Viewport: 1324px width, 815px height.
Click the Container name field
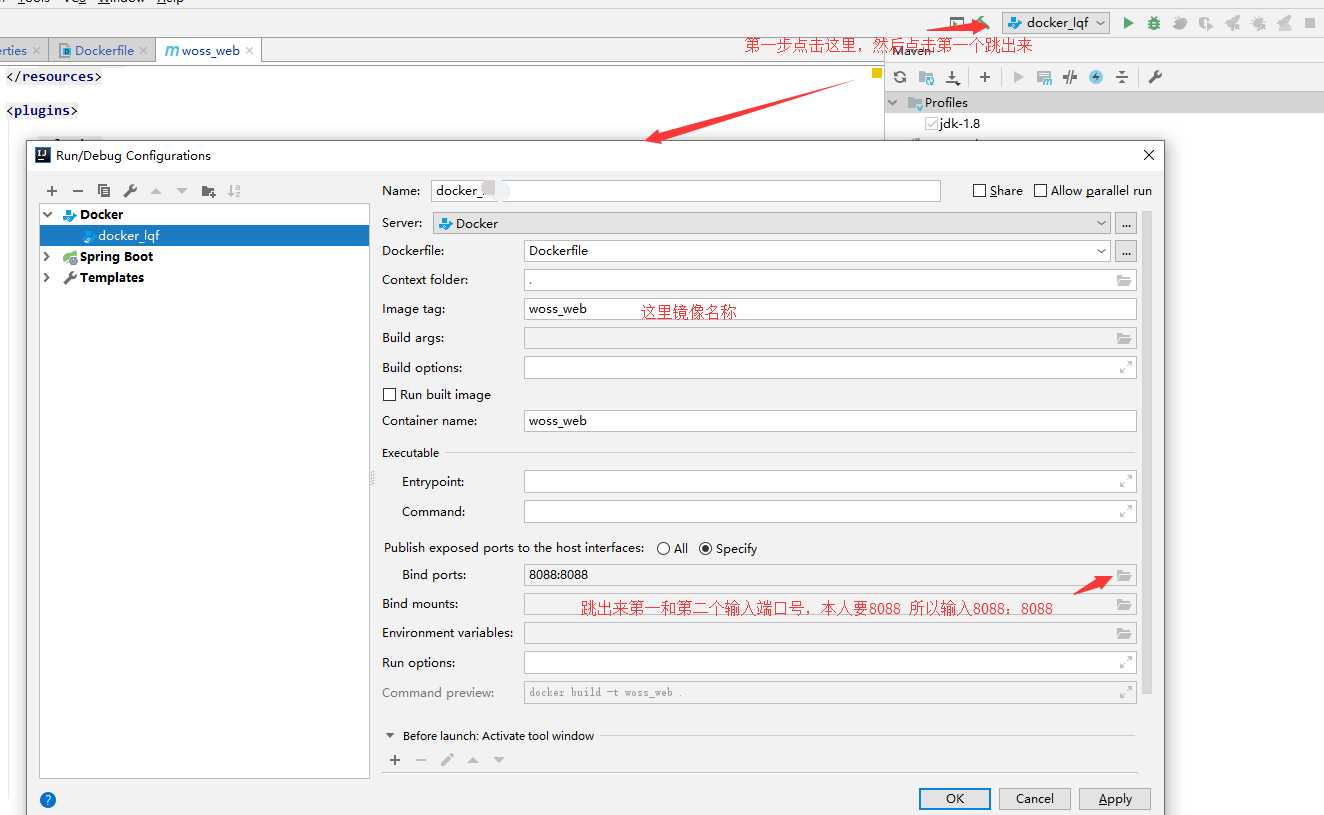[830, 421]
